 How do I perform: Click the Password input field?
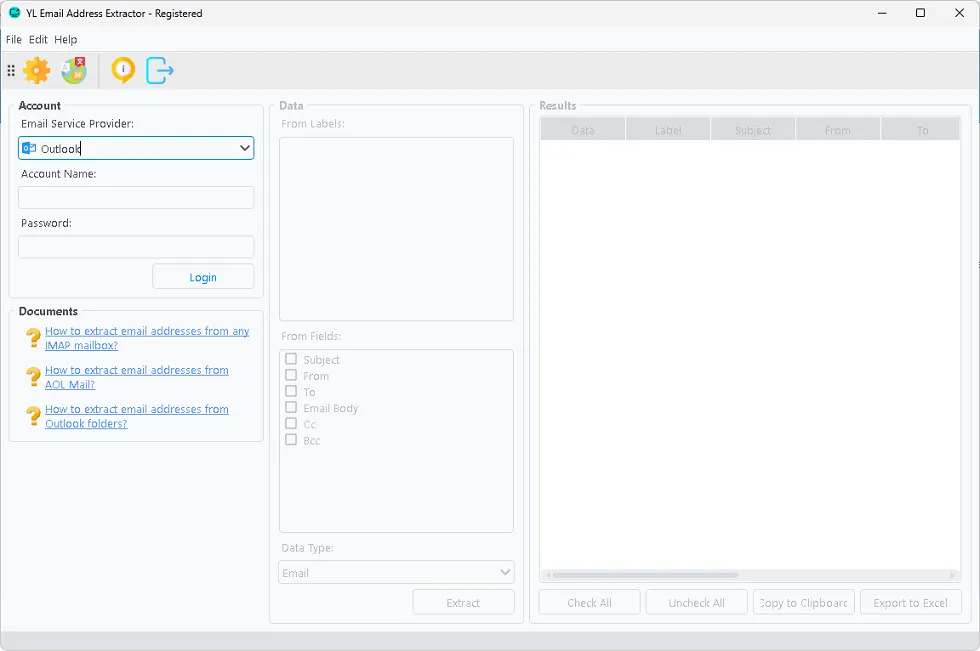pyautogui.click(x=136, y=247)
